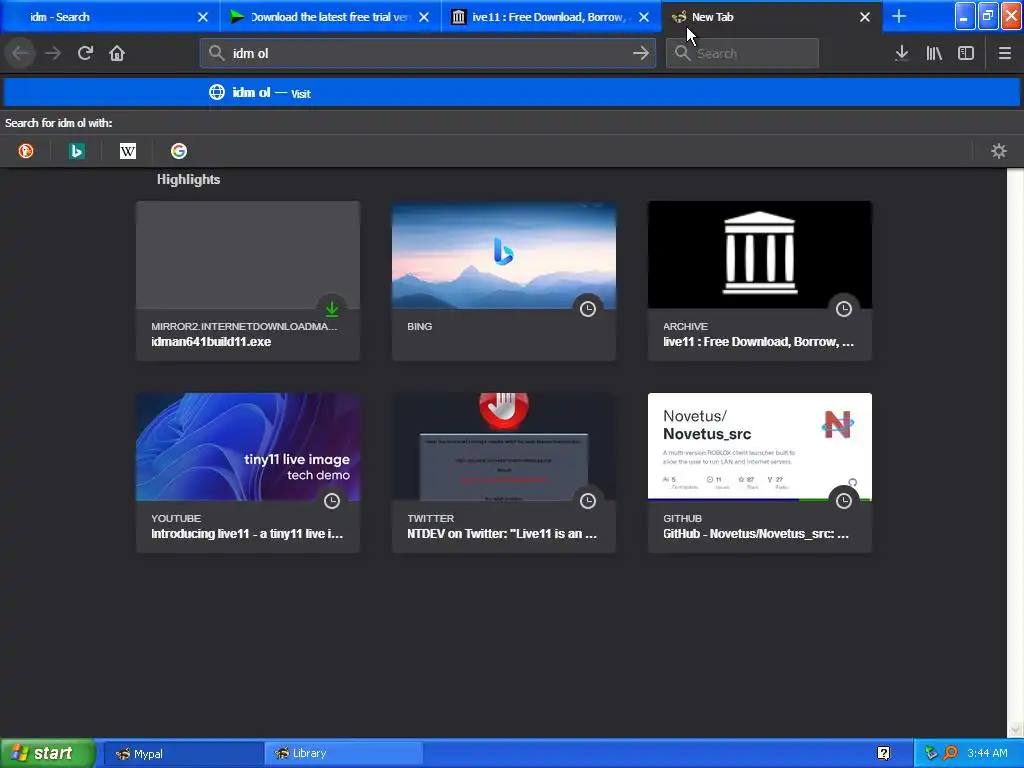The image size is (1024, 768).
Task: Open the Windows start button
Action: [x=47, y=753]
